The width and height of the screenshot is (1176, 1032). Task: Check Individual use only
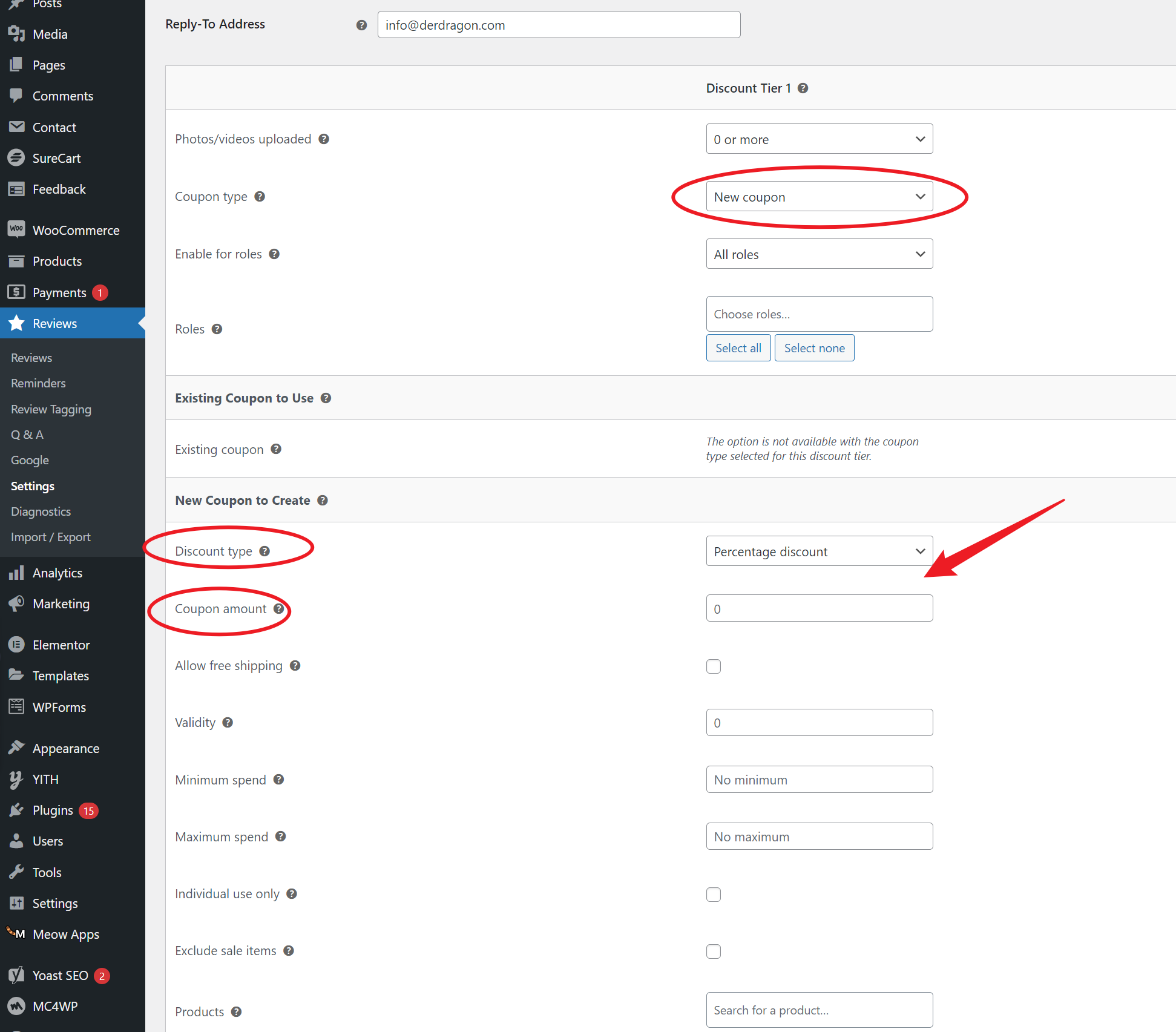714,894
